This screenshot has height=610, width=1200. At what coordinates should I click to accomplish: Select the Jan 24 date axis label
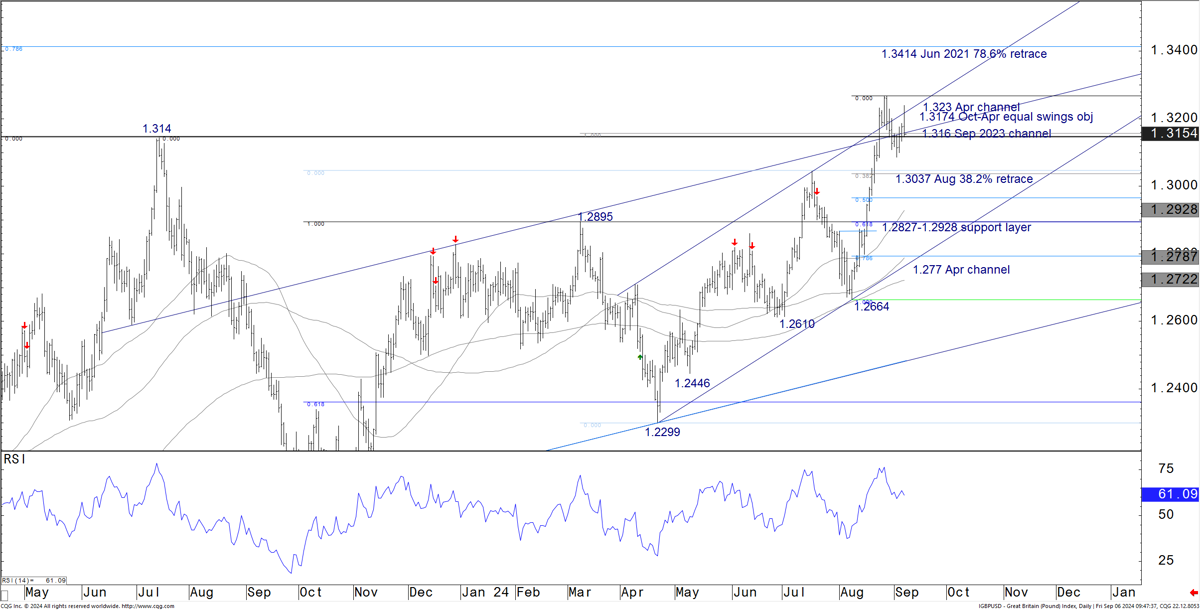(487, 592)
